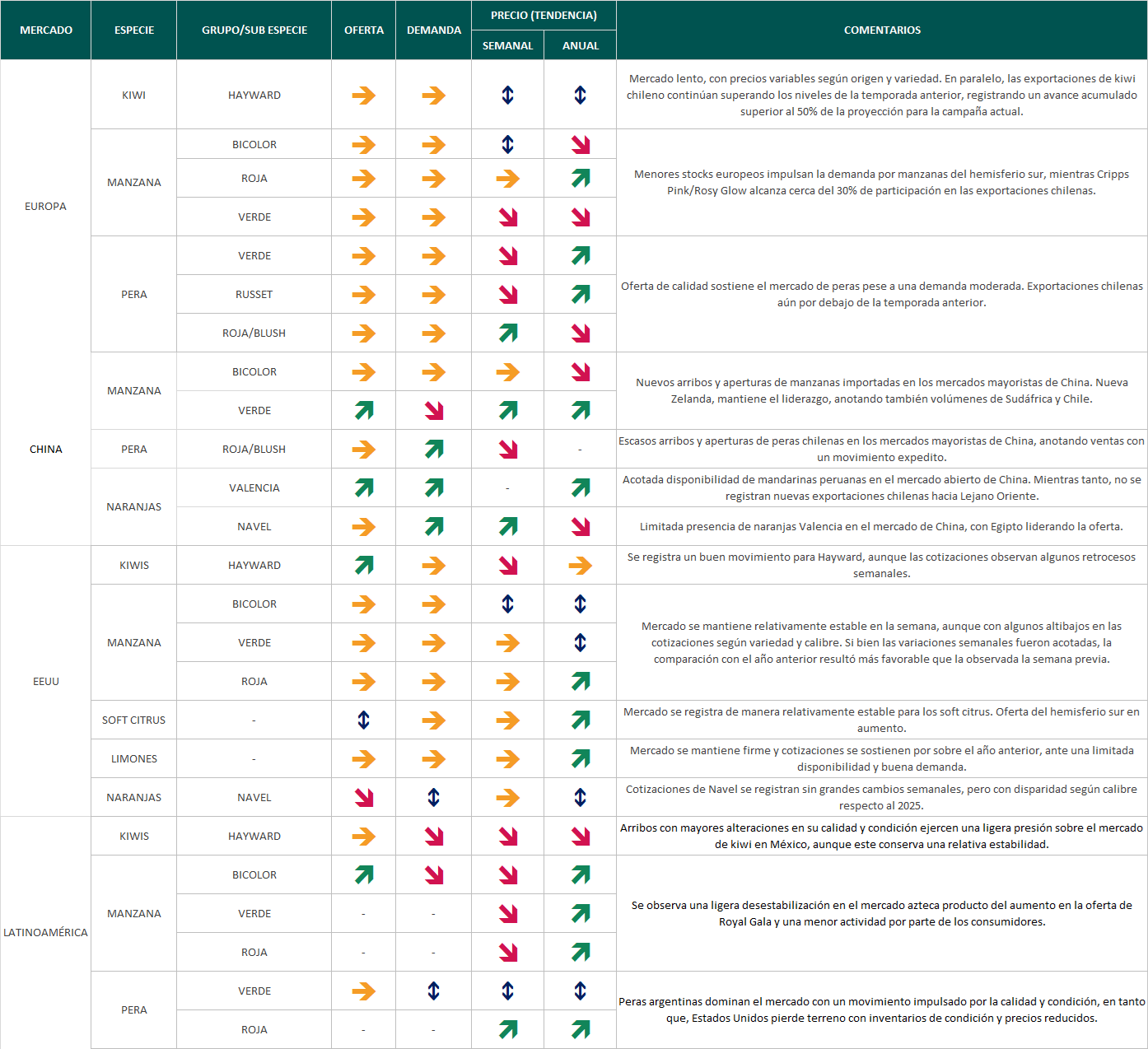Click the LIMONES species cell
1148x1049 pixels.
coord(134,759)
